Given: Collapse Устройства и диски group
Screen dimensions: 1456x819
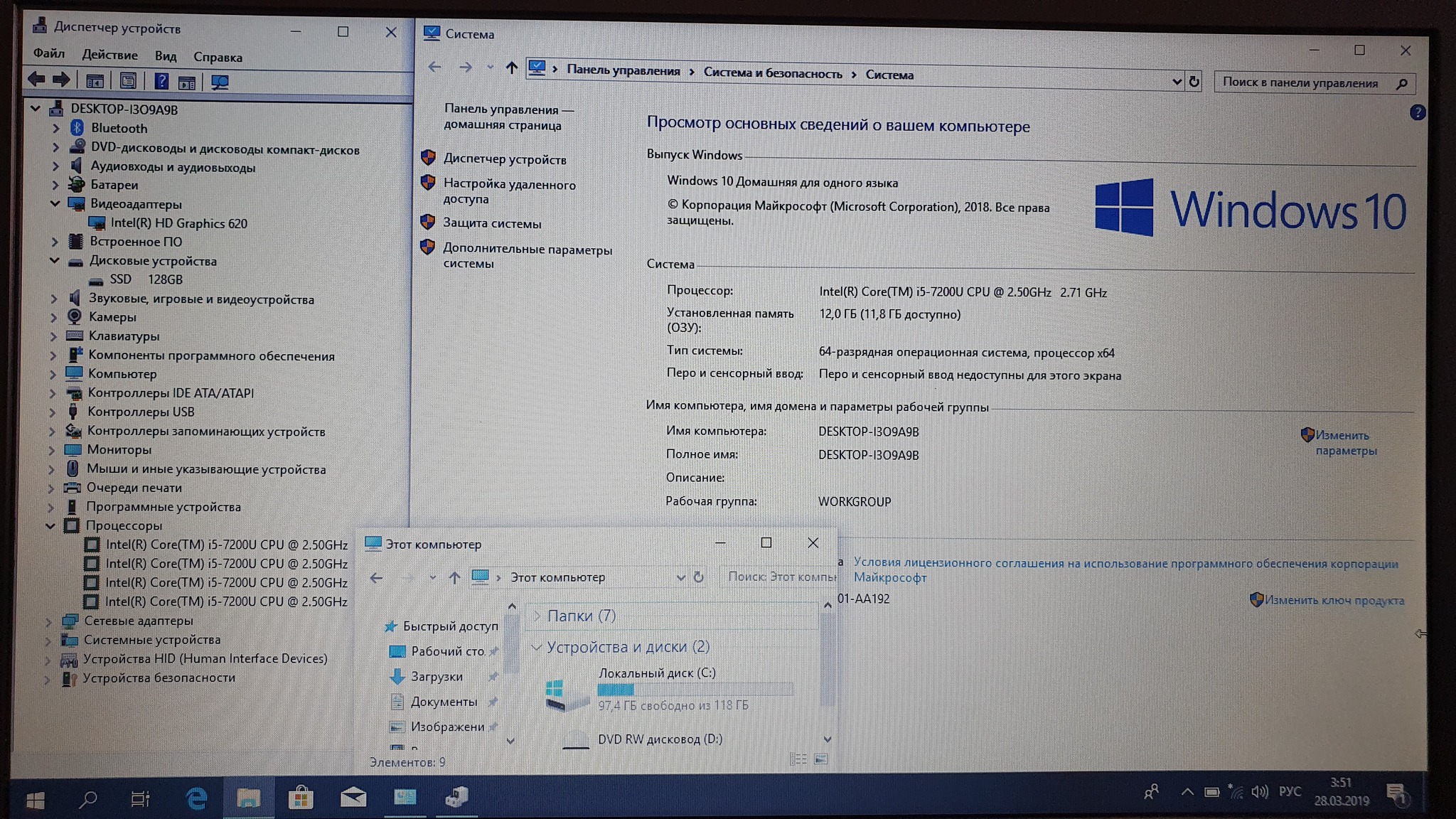Looking at the screenshot, I should click(x=537, y=647).
